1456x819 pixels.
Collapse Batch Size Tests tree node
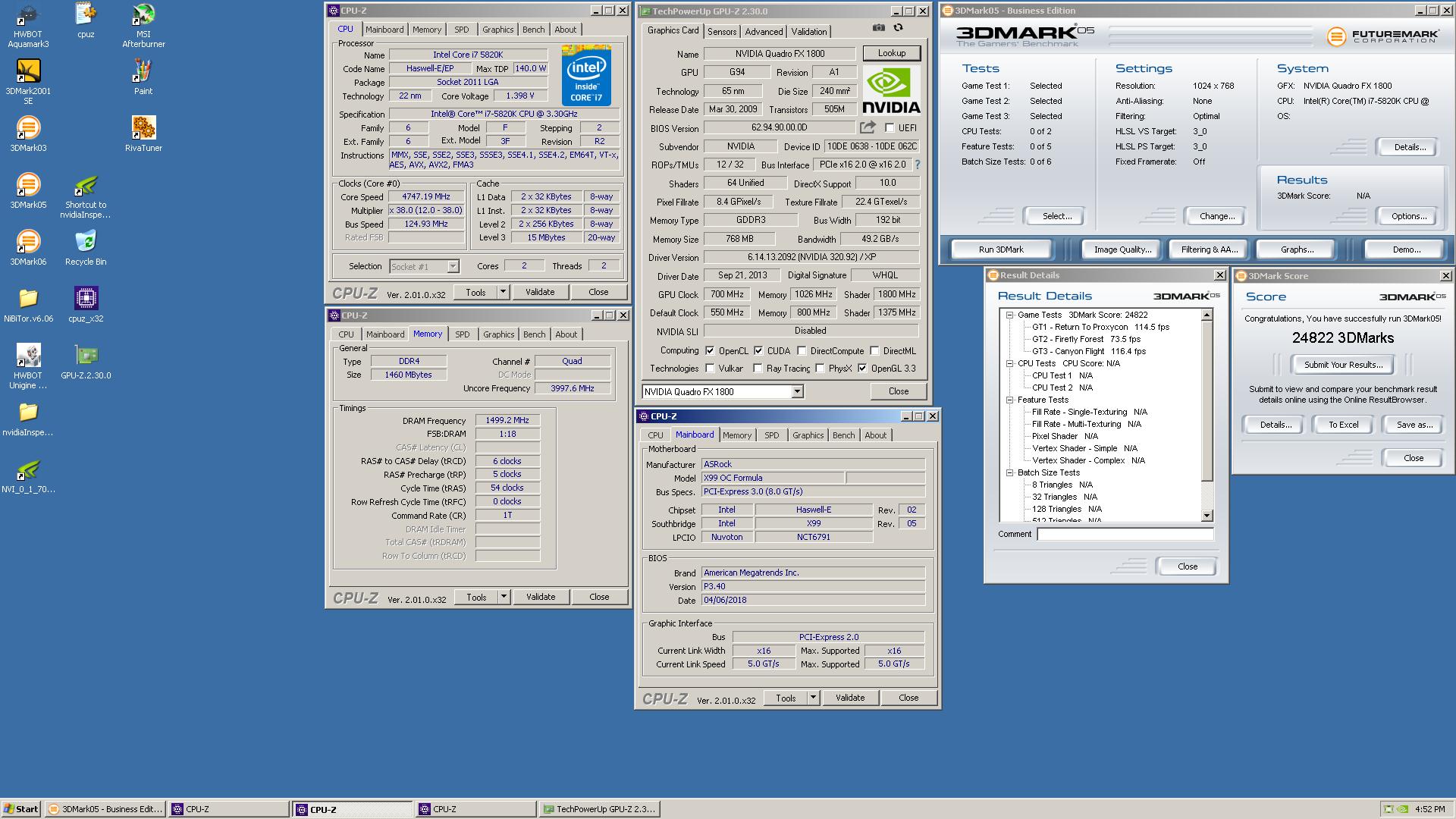coord(1010,472)
